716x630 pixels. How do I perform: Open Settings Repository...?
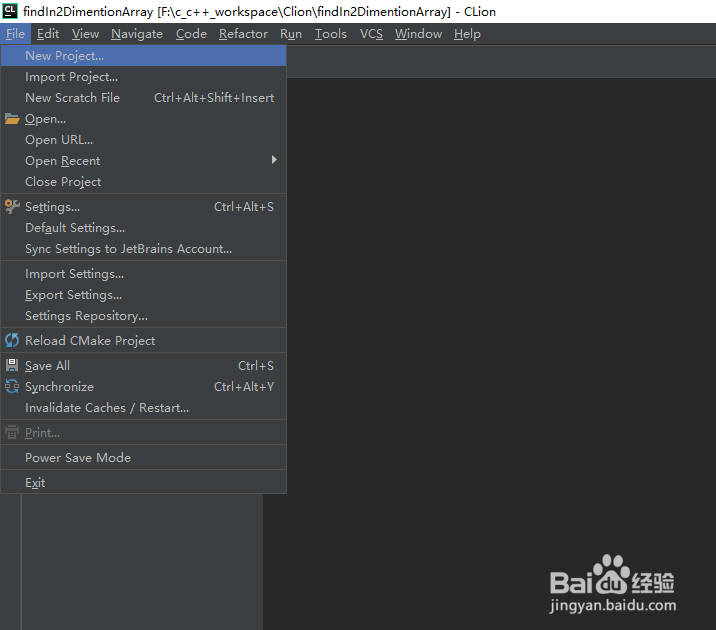[x=143, y=316]
